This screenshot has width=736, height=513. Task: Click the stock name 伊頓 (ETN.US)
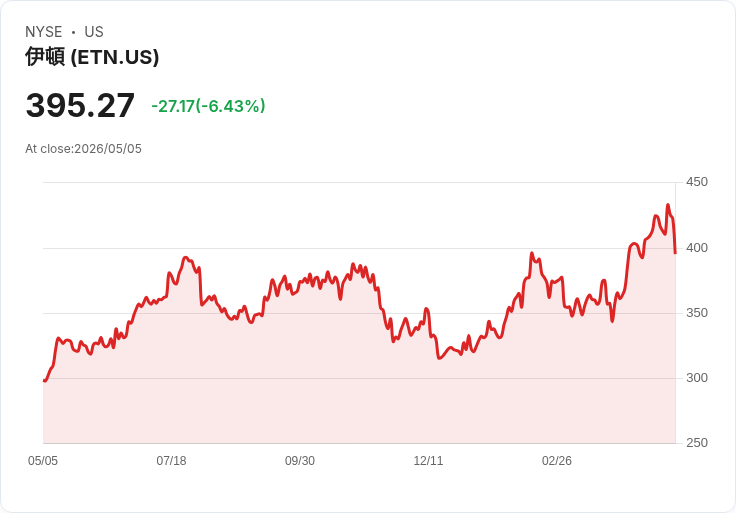click(92, 57)
